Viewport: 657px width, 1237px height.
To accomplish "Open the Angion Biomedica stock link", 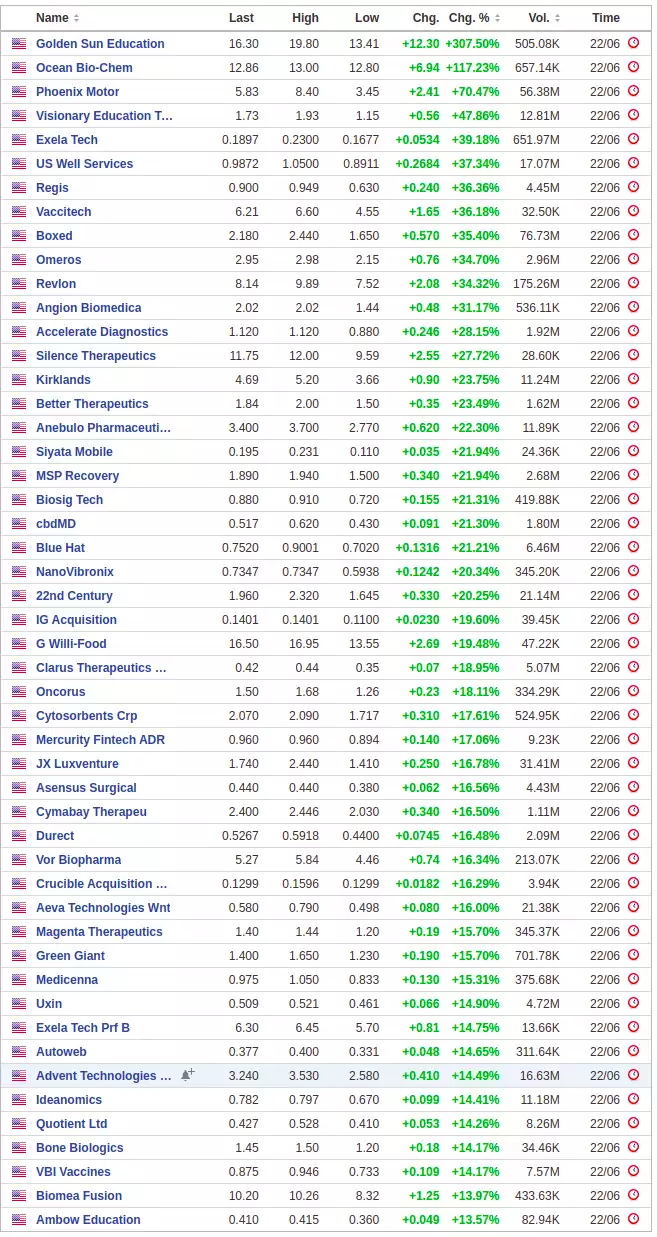I will click(x=89, y=308).
